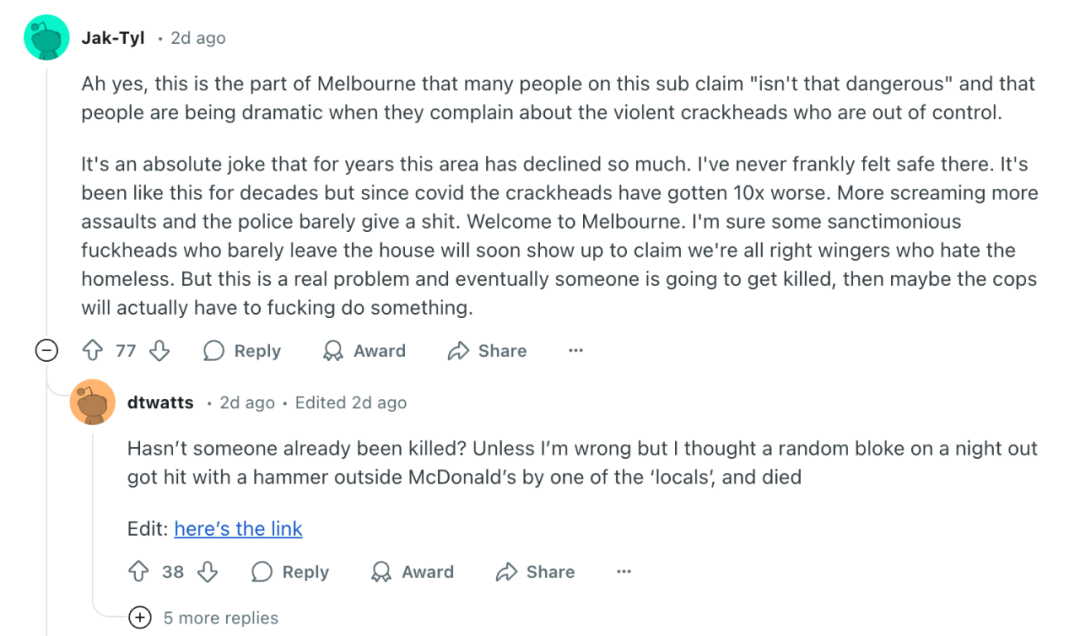Open dtwatts's username link

pos(160,402)
